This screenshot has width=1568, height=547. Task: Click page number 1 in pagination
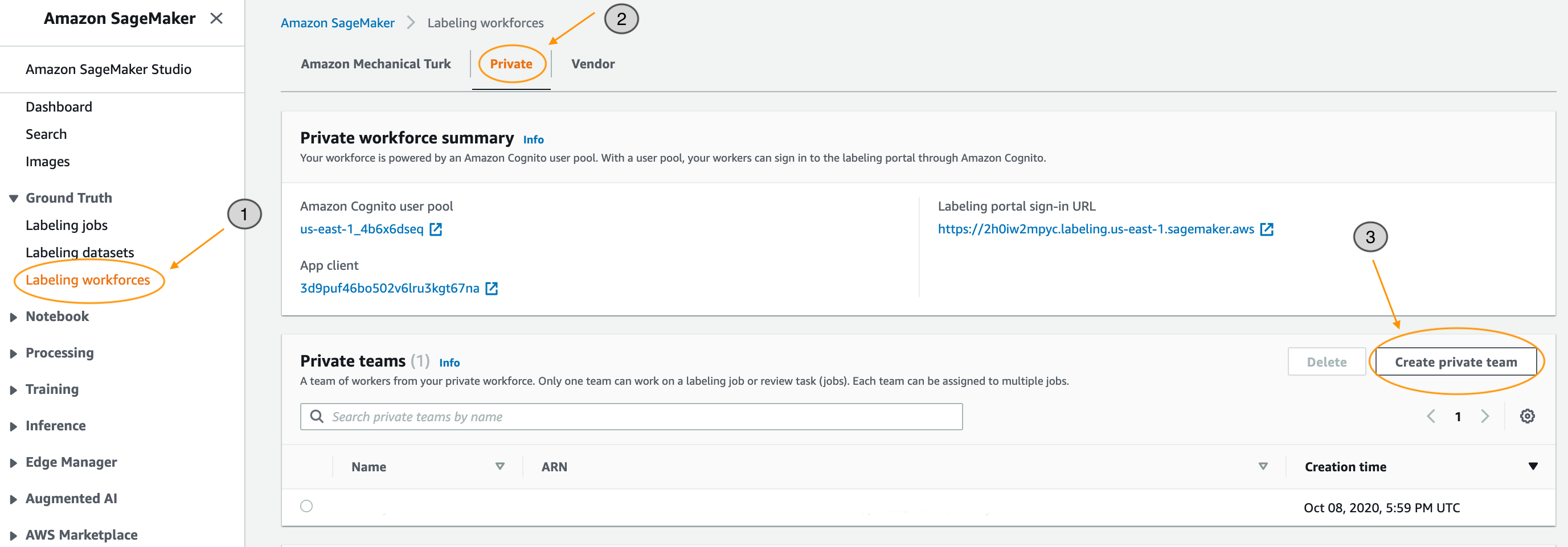click(x=1458, y=417)
